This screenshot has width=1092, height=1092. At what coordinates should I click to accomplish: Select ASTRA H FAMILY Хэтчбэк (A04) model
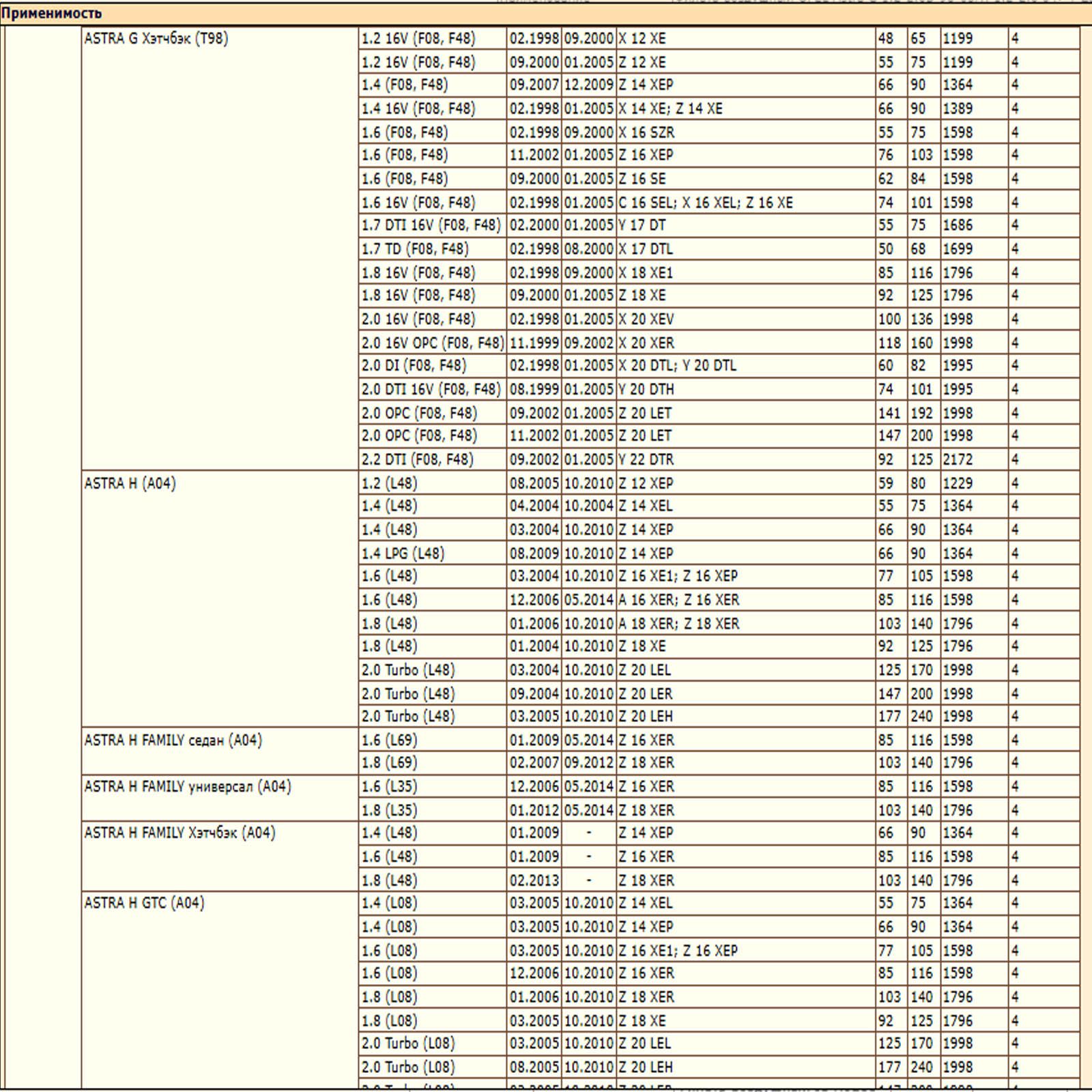(x=180, y=833)
